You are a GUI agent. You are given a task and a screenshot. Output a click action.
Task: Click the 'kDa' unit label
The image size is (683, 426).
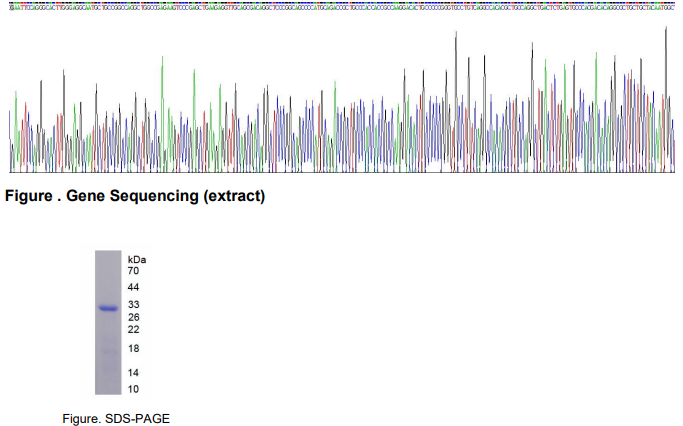tap(137, 259)
